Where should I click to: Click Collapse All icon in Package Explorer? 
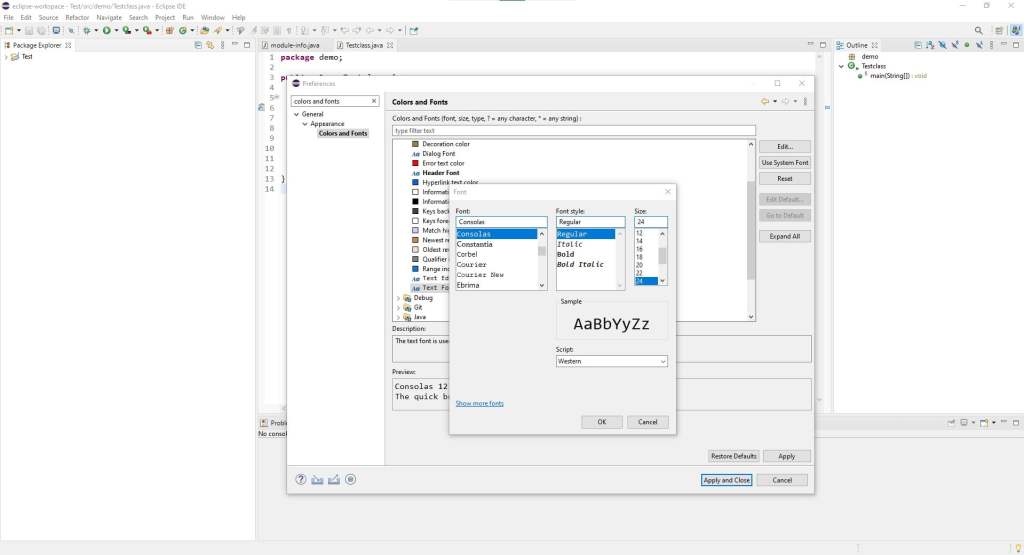pyautogui.click(x=198, y=45)
